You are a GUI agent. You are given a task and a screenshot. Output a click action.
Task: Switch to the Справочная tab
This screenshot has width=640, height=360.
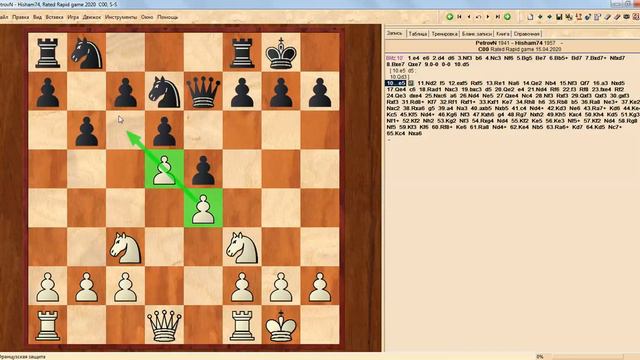[x=527, y=34]
